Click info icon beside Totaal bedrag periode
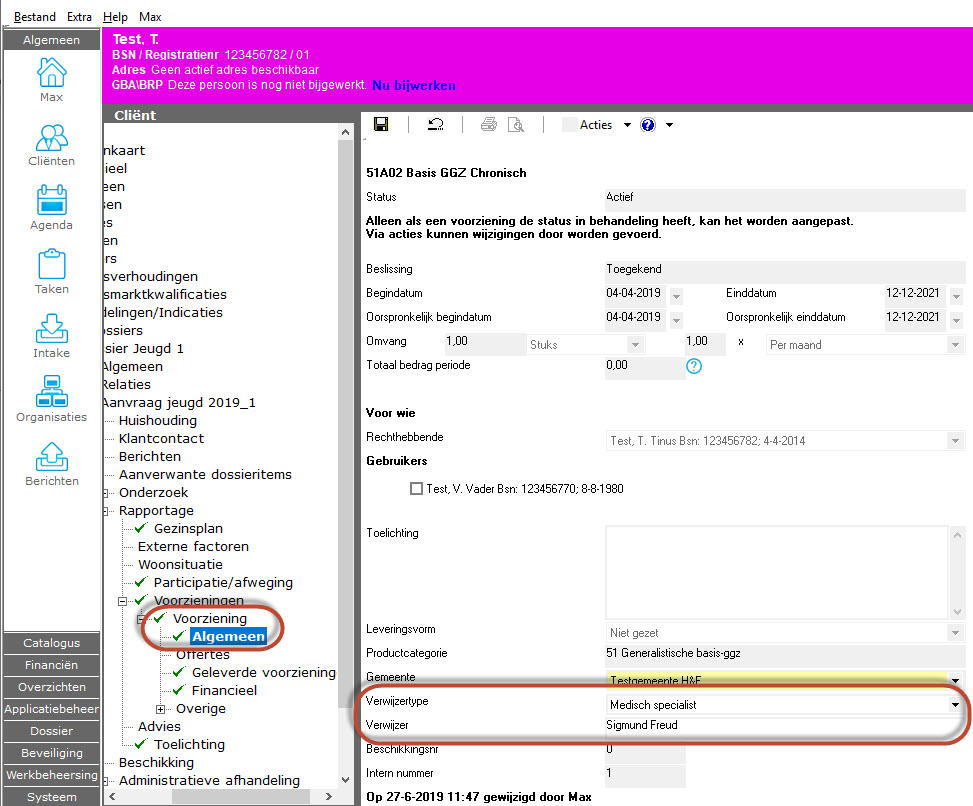973x806 pixels. (694, 366)
